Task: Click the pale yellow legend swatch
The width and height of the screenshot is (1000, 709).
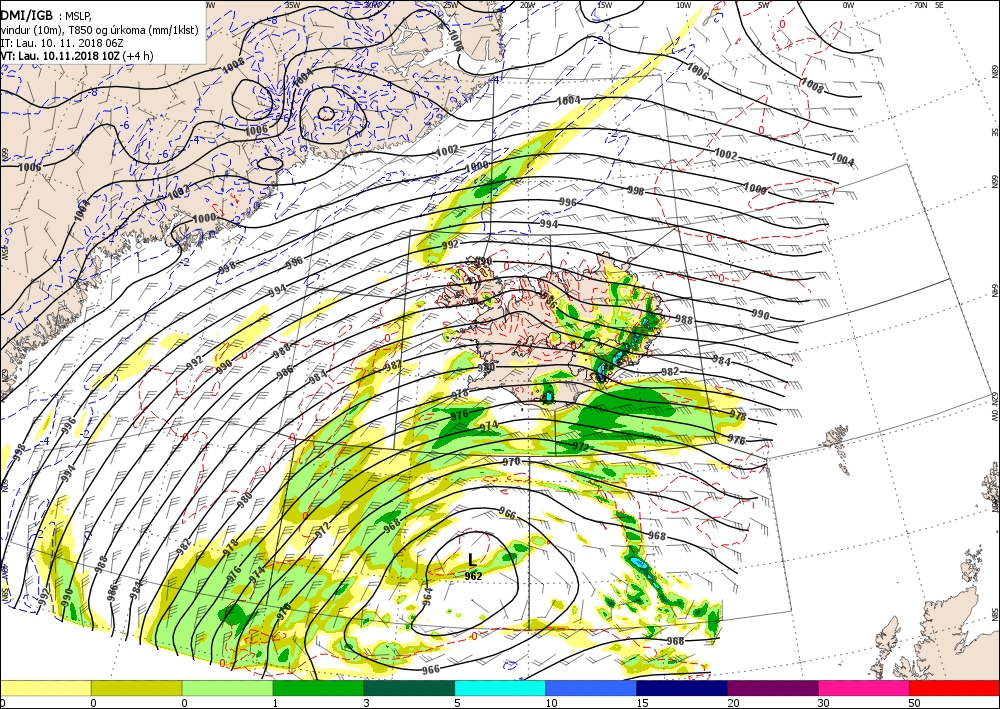Action: pyautogui.click(x=45, y=688)
